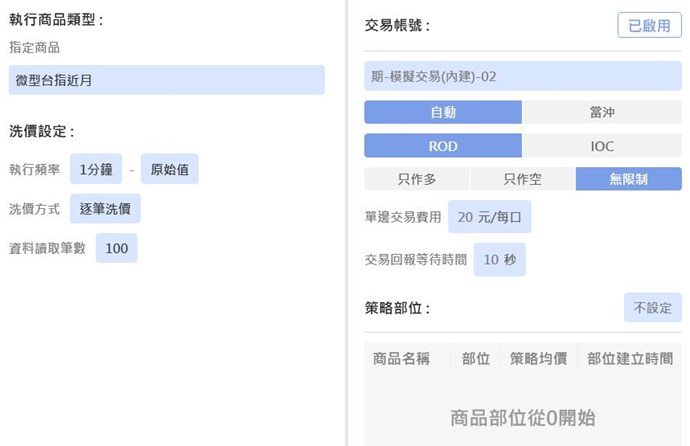
Task: Edit the 10 秒 report wait time
Action: click(499, 259)
